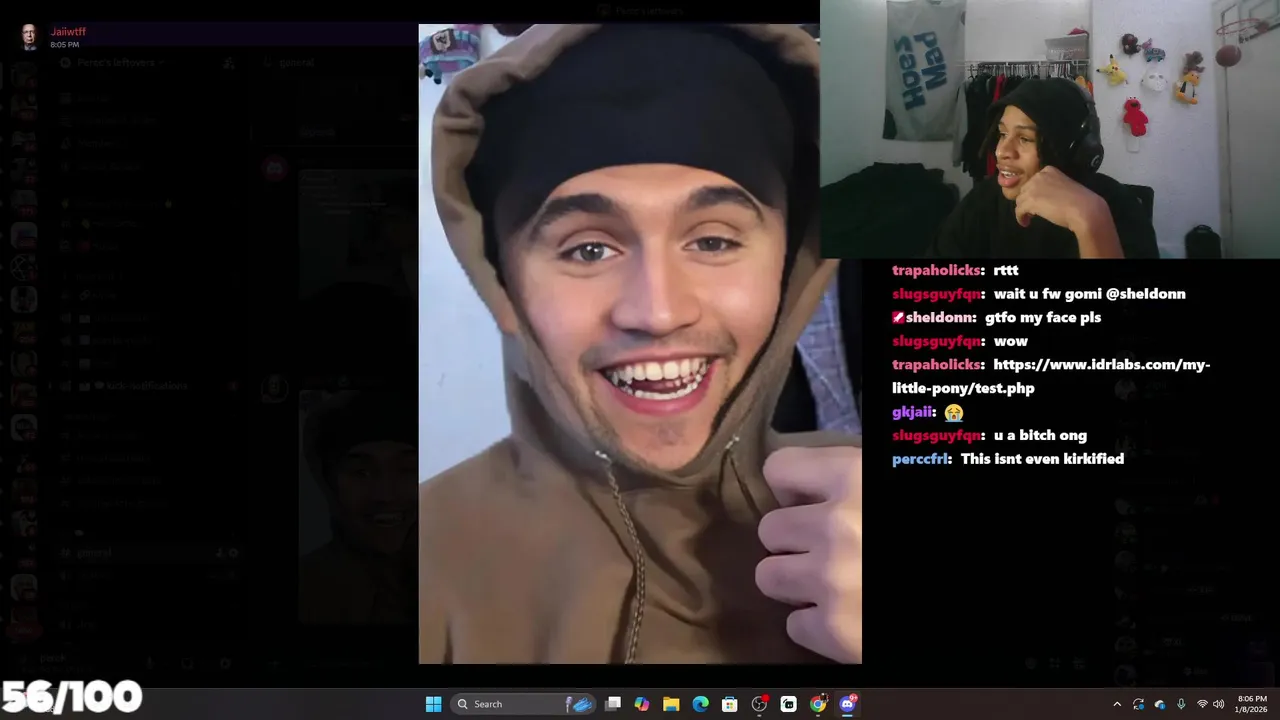Click the gkjaii username in chat
1280x720 pixels.
(x=914, y=412)
